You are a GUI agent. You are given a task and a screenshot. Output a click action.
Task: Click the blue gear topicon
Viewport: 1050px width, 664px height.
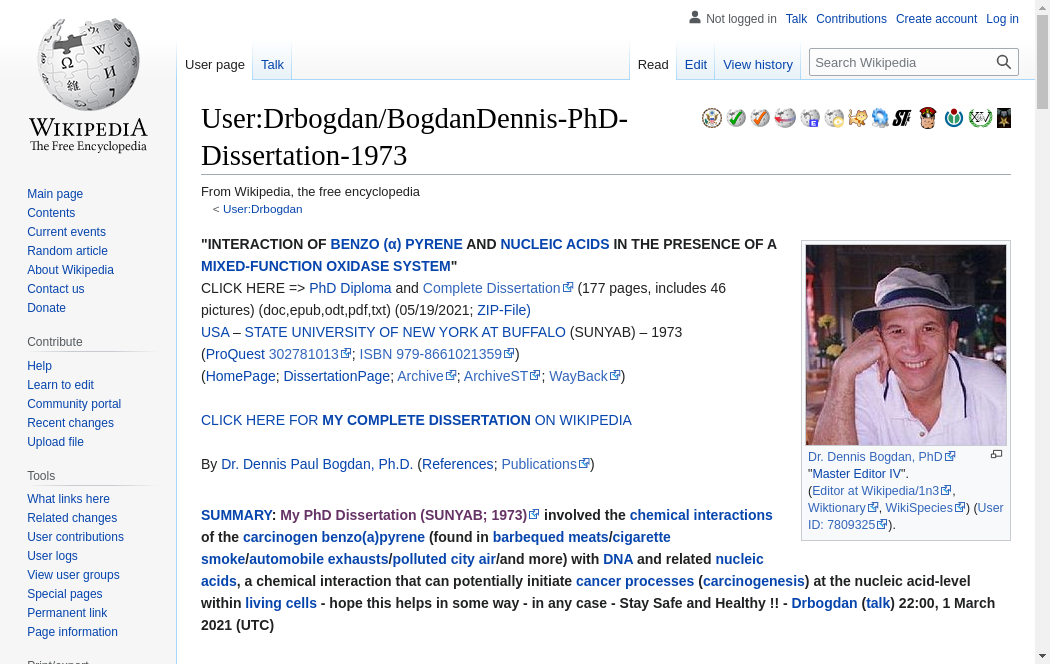click(x=880, y=118)
